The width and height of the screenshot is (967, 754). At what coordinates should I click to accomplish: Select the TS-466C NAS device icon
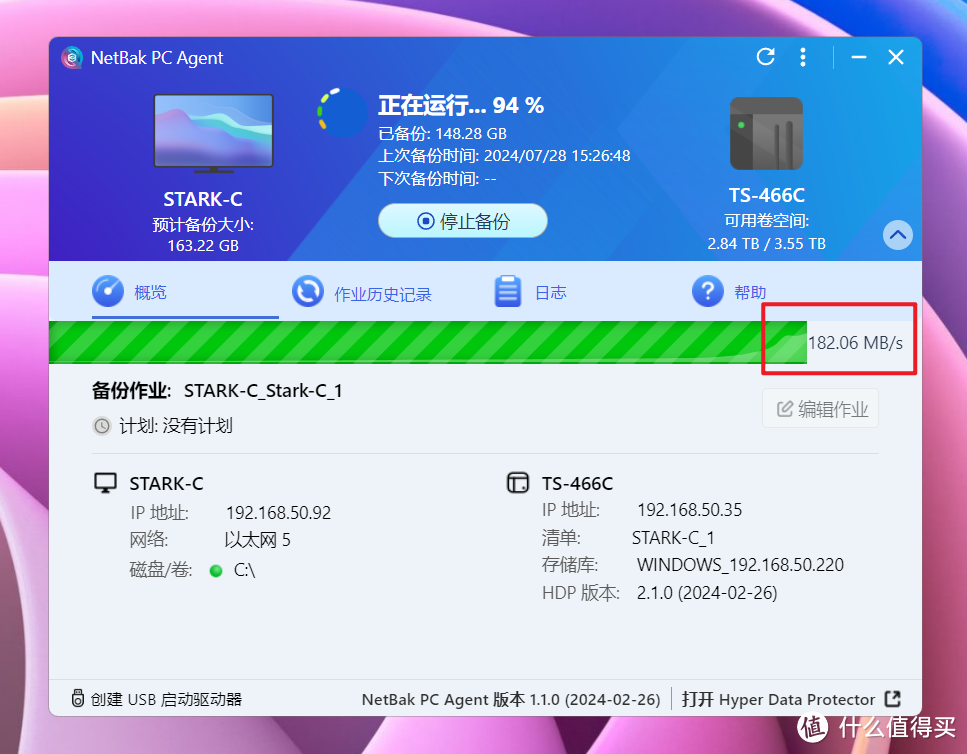pos(766,132)
